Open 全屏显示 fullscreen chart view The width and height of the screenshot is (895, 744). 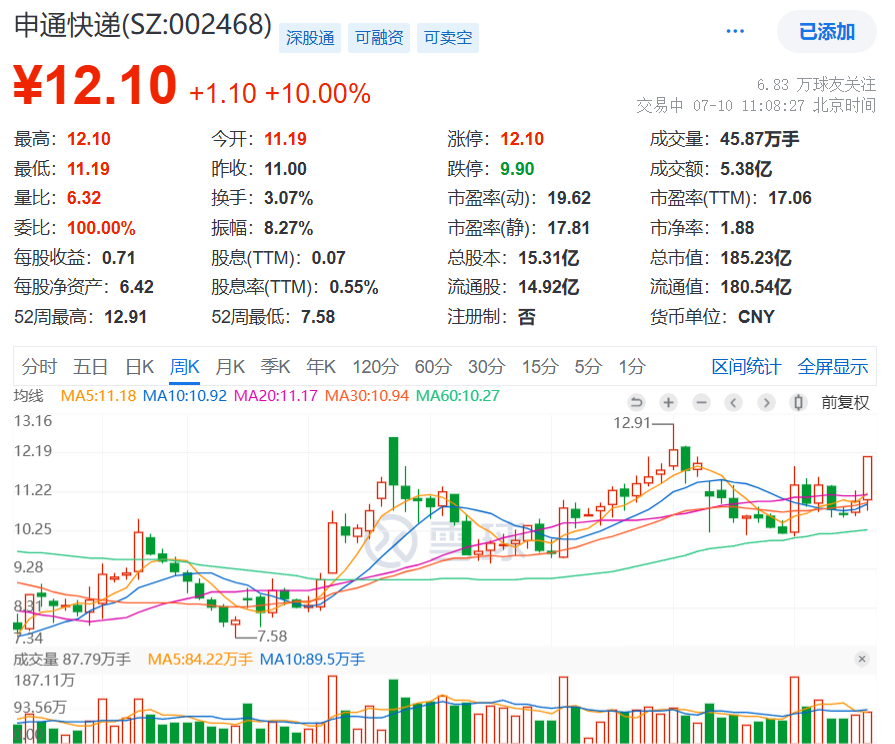coord(832,367)
